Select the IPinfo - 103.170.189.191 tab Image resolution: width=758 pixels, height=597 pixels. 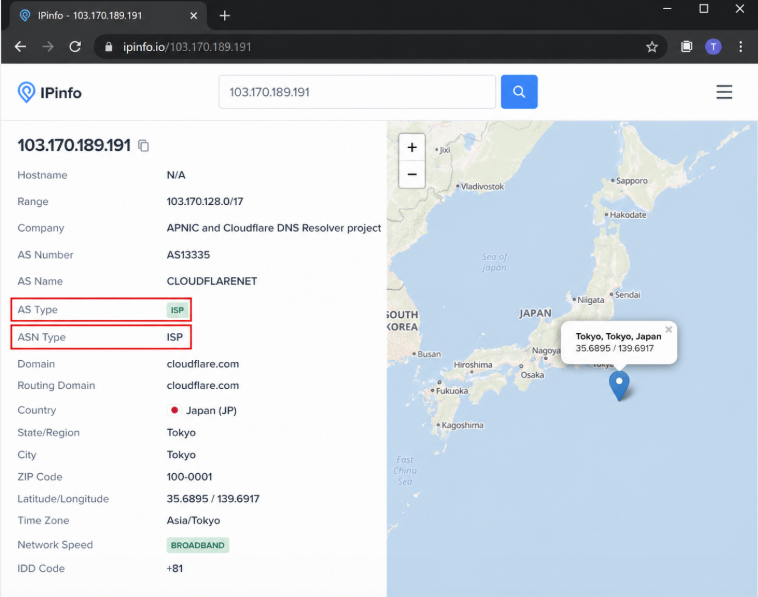click(108, 15)
